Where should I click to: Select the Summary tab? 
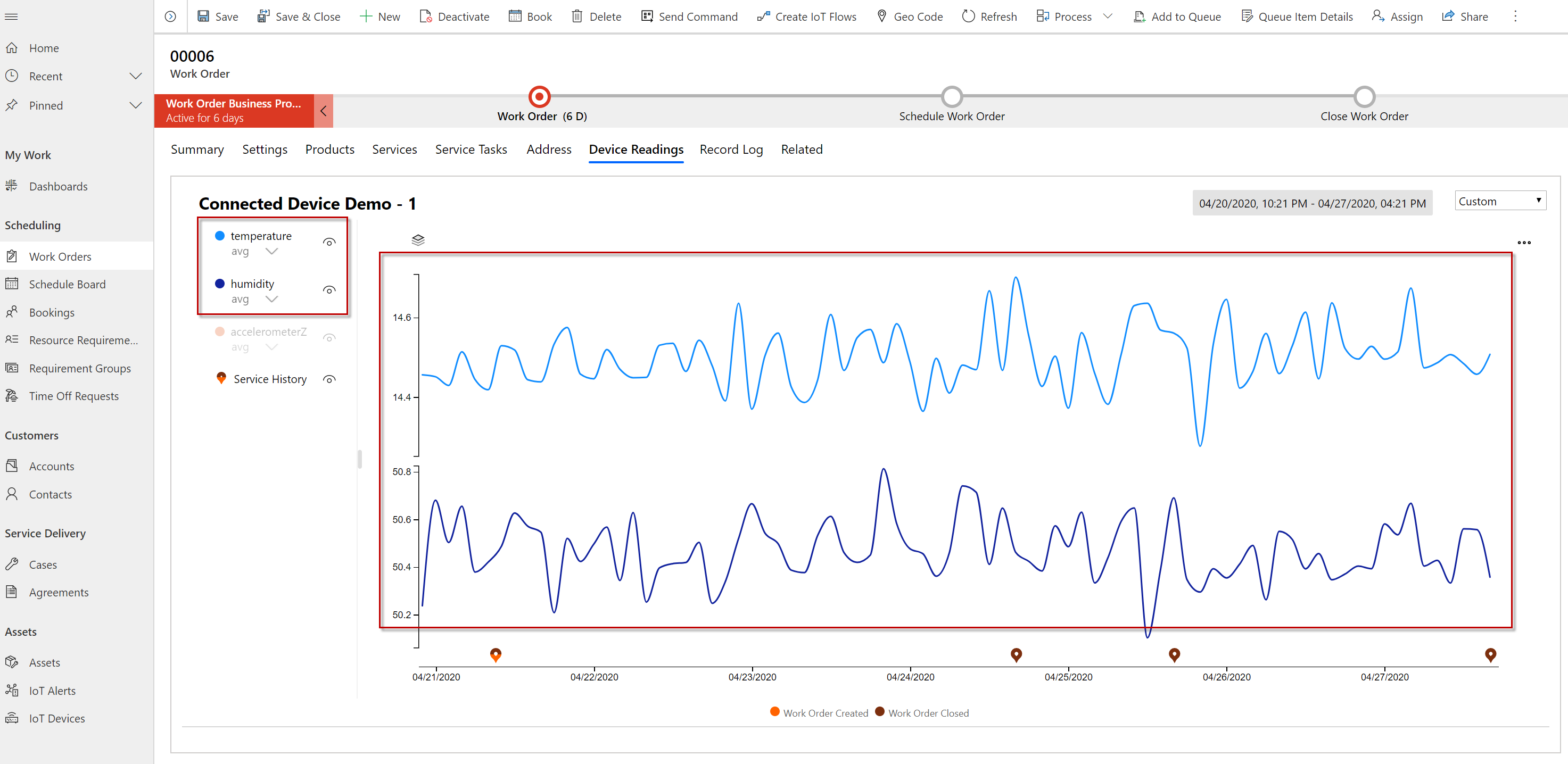coord(197,149)
